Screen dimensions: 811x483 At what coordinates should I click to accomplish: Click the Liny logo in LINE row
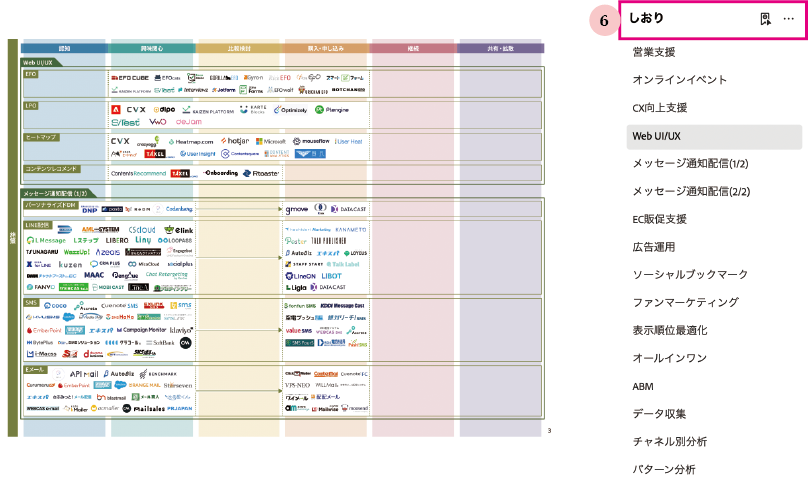143,240
